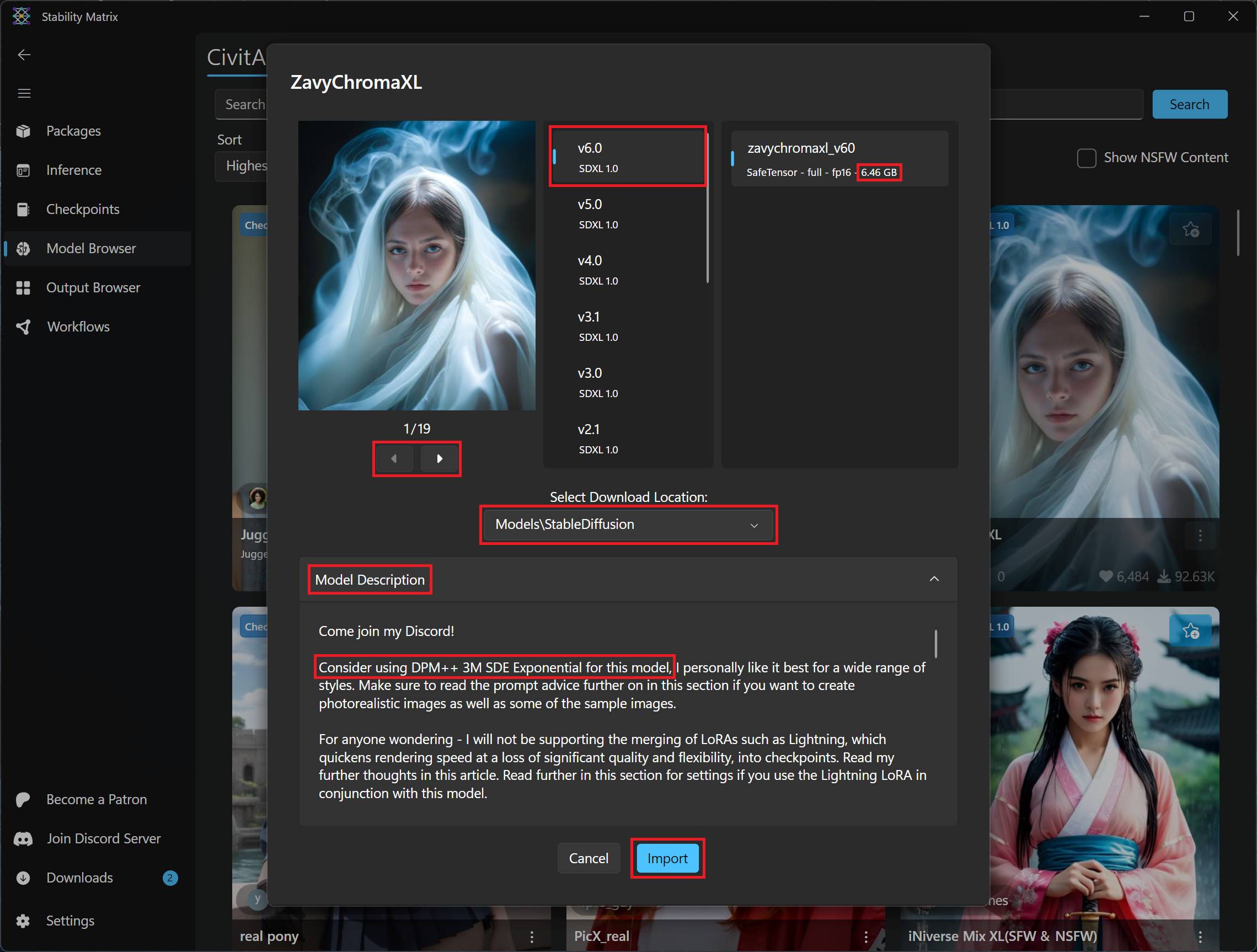Enable Show NSFW Content checkbox
1257x952 pixels.
[x=1086, y=158]
